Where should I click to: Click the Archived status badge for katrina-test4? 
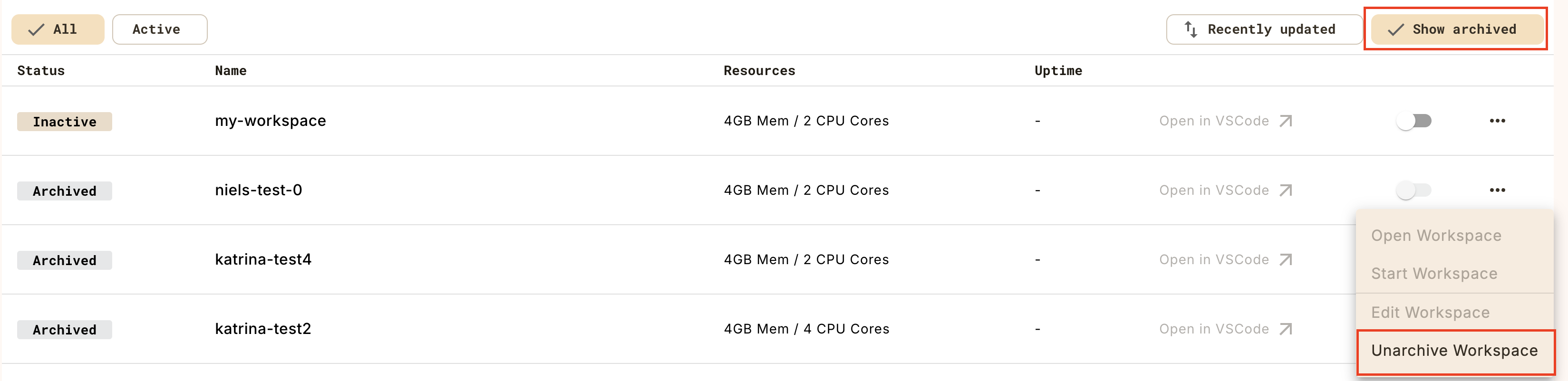(65, 260)
